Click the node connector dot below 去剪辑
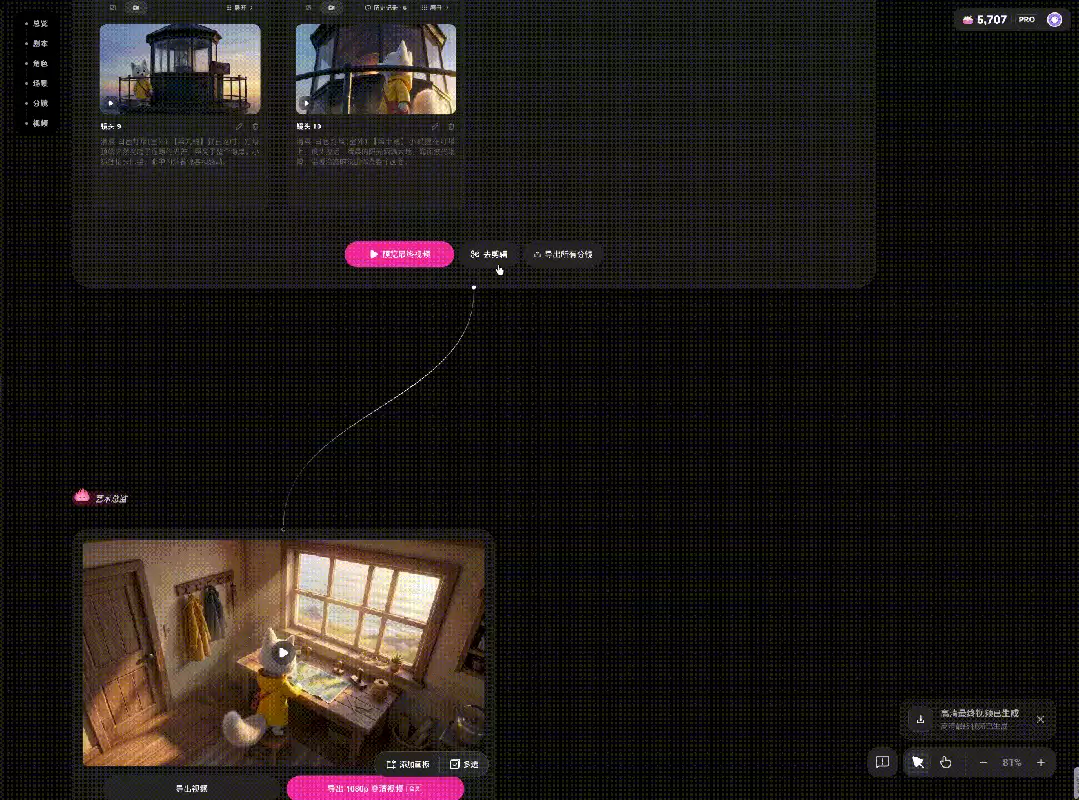The width and height of the screenshot is (1079, 800). 473,287
